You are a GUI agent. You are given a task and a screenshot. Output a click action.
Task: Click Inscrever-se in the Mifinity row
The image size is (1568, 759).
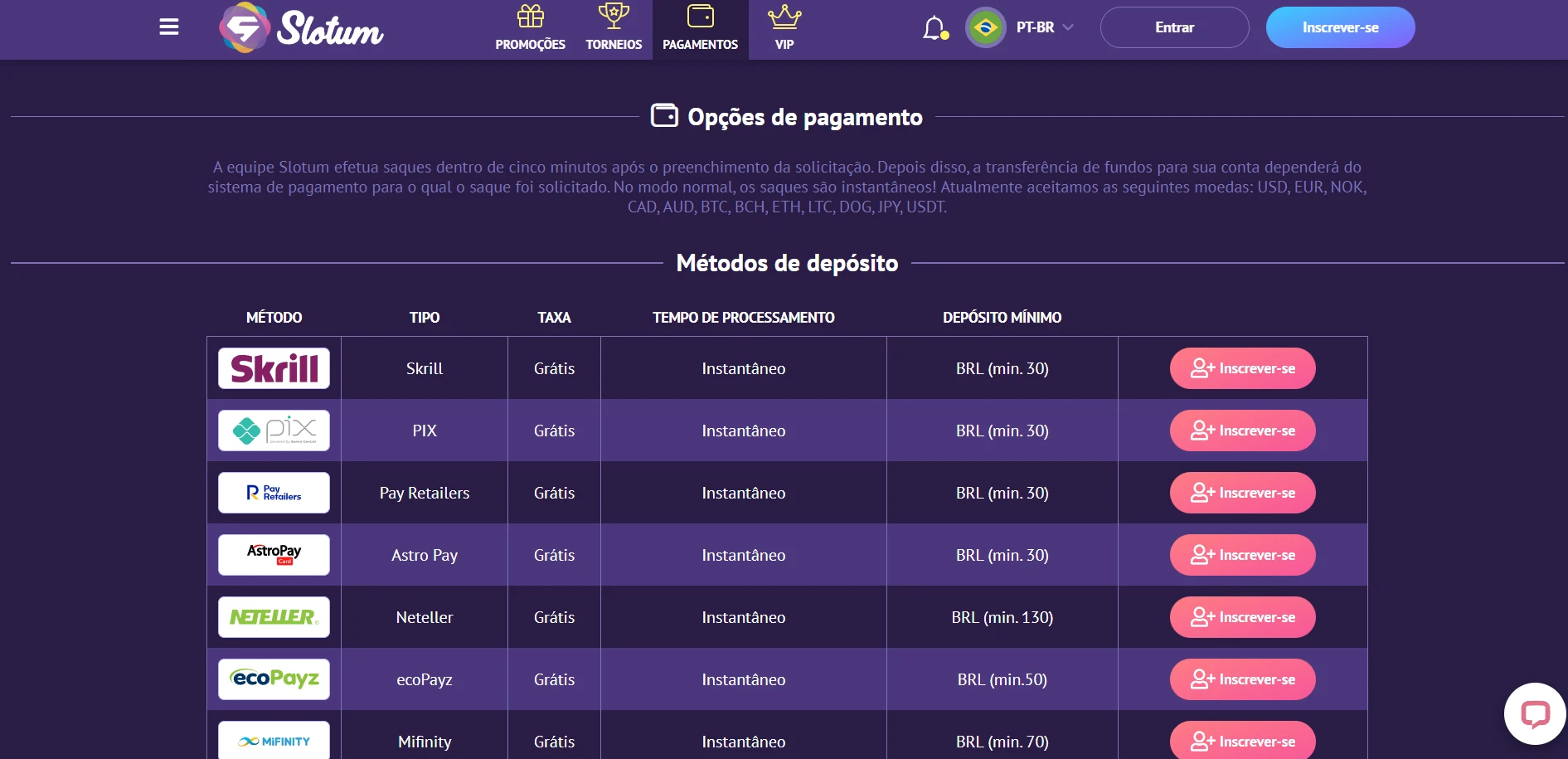[x=1242, y=740]
